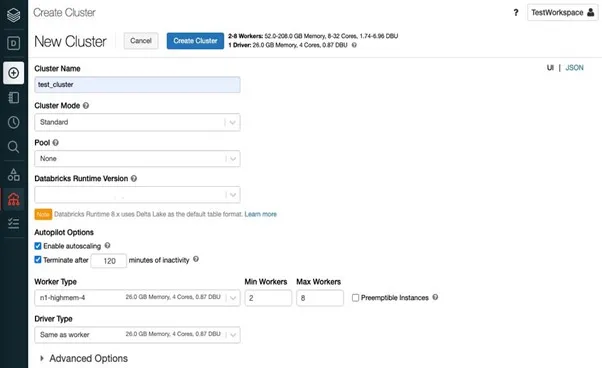Click the user profile icon beside TestWorkspace

(590, 12)
